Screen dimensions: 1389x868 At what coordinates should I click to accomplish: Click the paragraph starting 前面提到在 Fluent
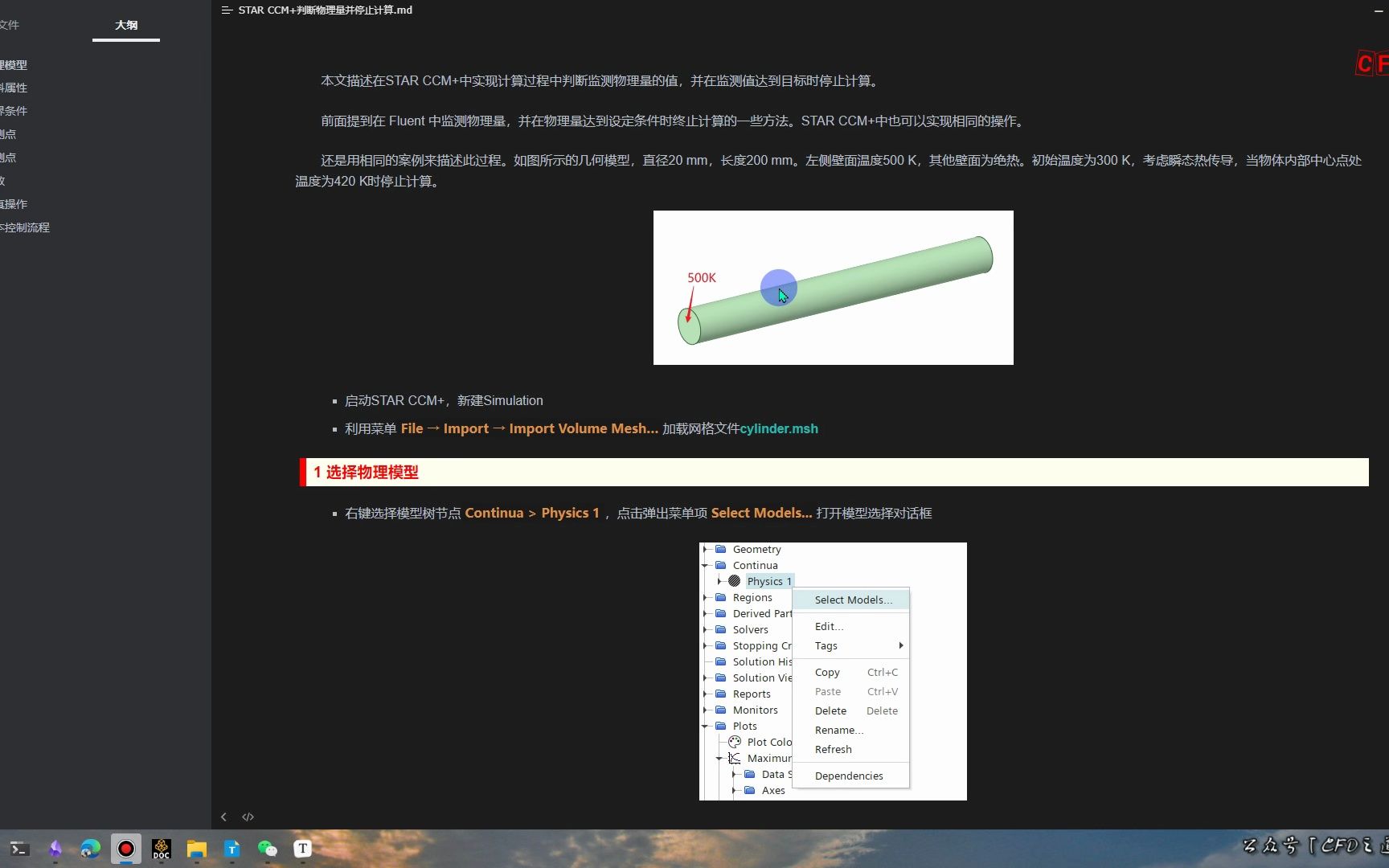pos(674,121)
